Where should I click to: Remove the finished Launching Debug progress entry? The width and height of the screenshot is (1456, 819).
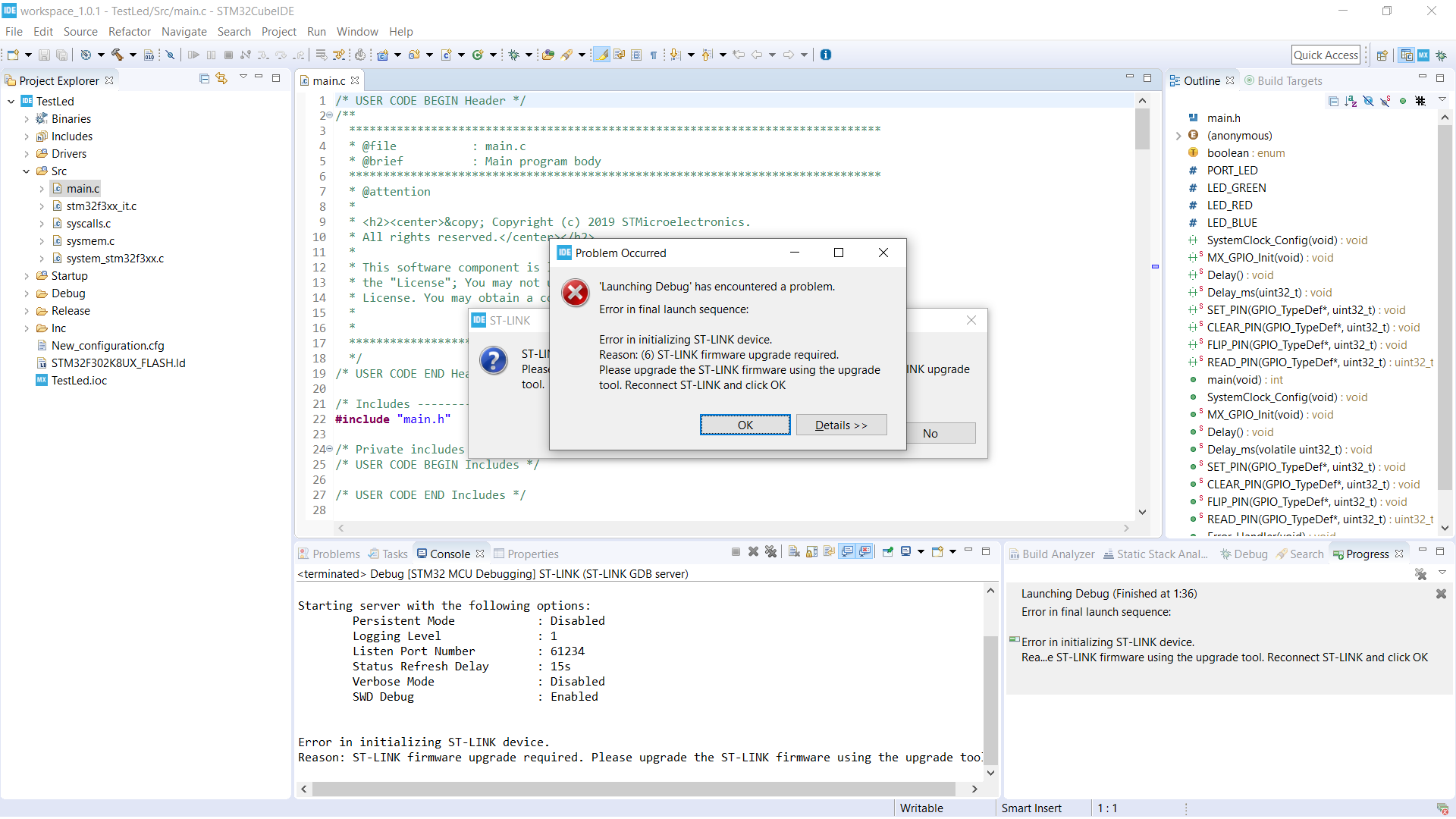coord(1441,594)
